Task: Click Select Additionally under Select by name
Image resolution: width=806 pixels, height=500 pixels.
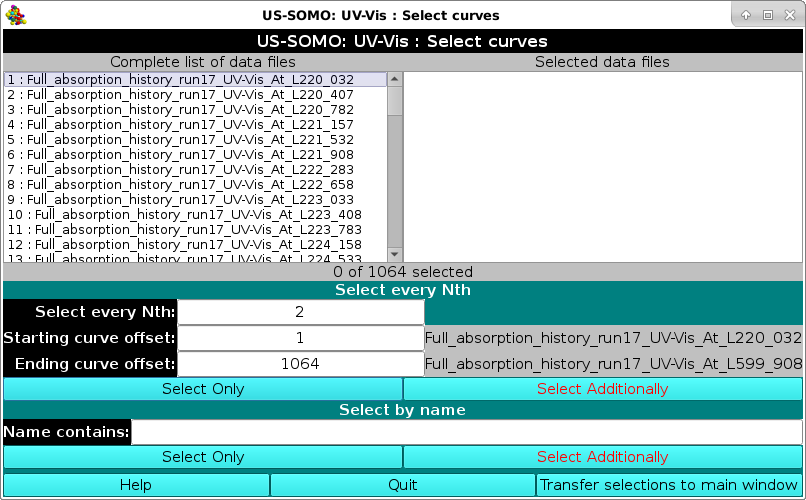Action: coord(602,457)
